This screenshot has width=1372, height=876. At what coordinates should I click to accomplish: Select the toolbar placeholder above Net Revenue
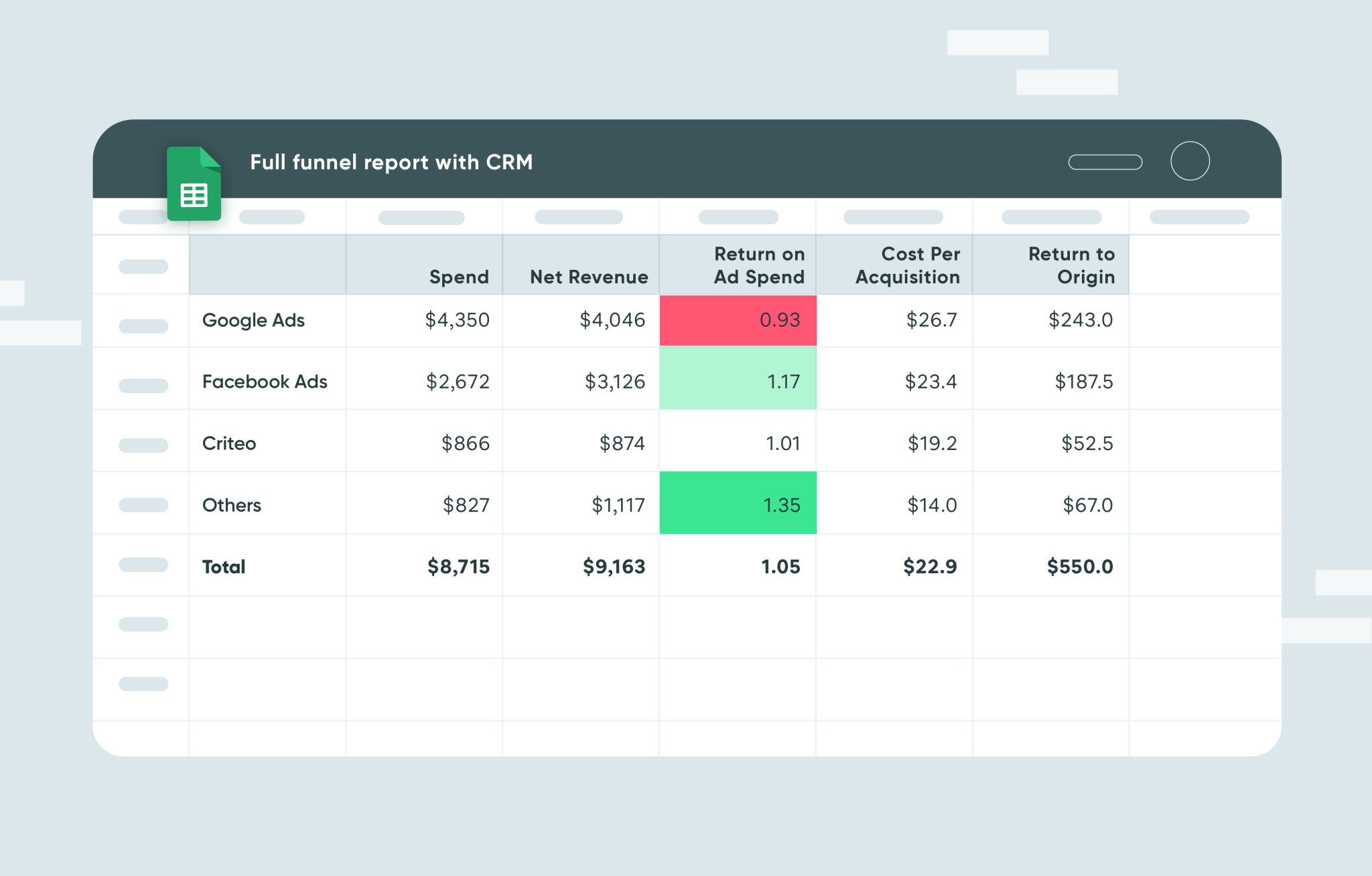[579, 216]
